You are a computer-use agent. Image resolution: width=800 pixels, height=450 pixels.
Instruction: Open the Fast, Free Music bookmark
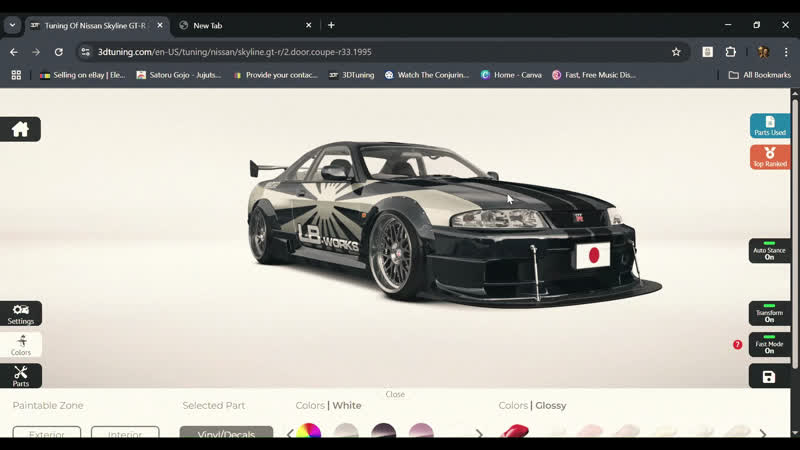[x=594, y=75]
